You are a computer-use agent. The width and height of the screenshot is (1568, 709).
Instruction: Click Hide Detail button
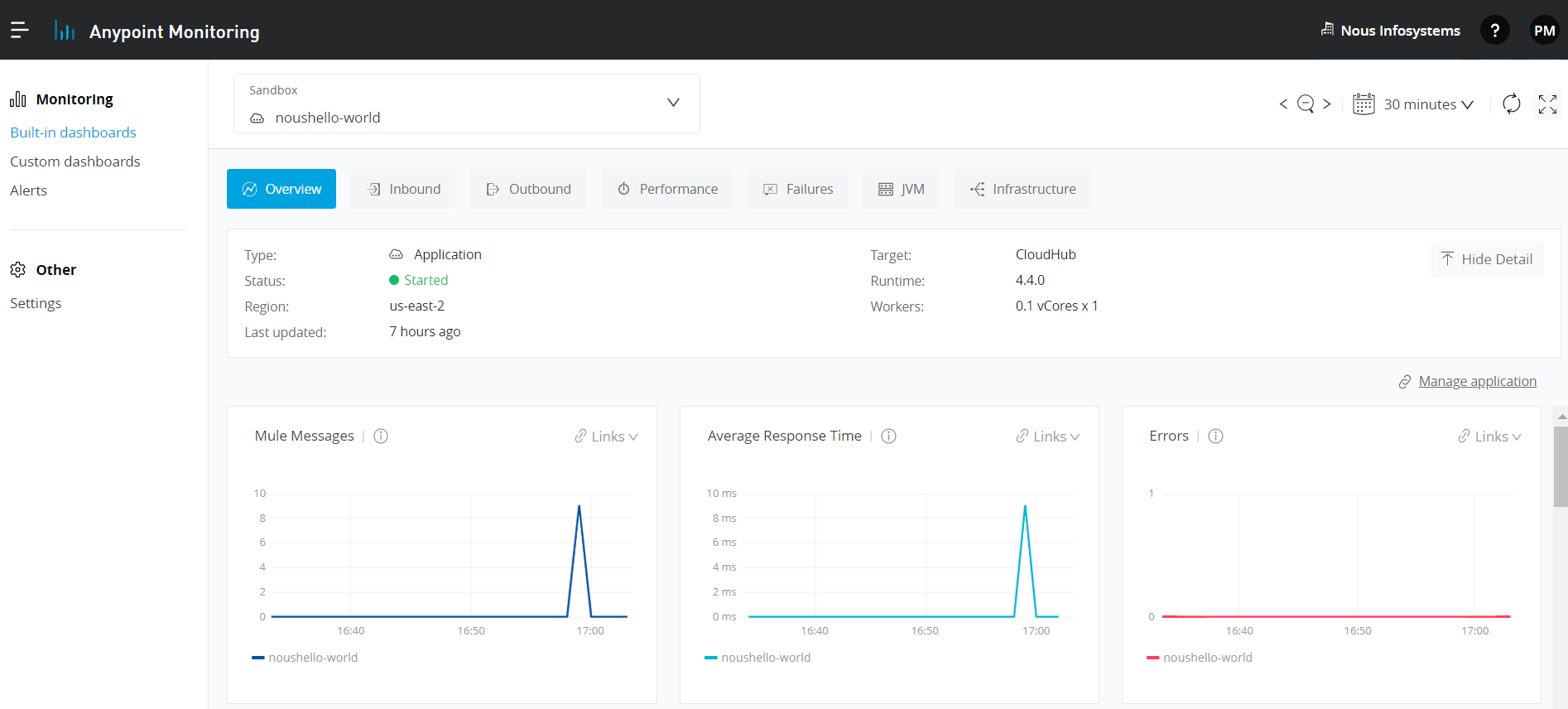[1487, 259]
